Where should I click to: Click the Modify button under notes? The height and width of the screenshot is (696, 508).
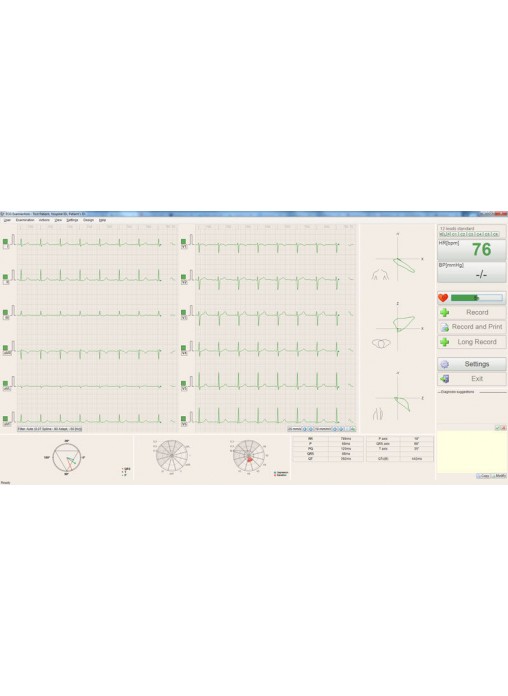click(x=499, y=476)
